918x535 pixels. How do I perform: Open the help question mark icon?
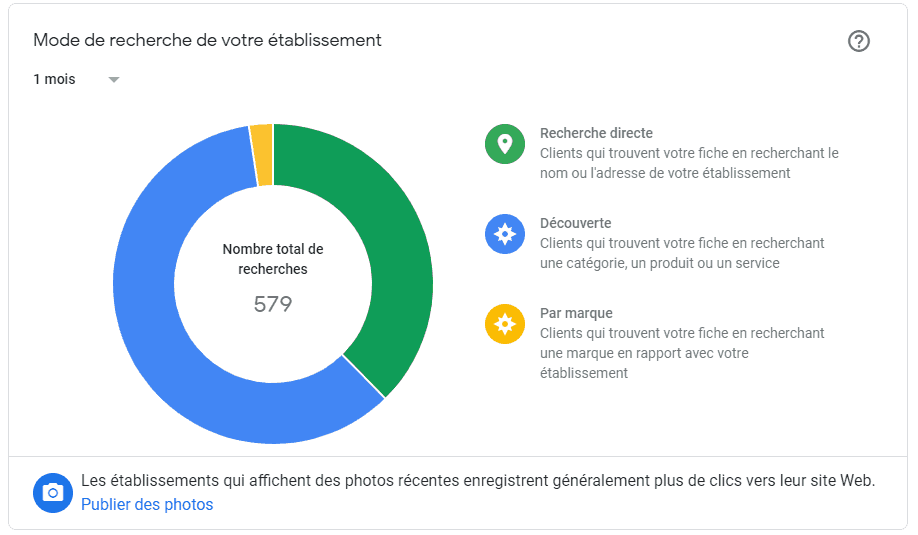859,41
